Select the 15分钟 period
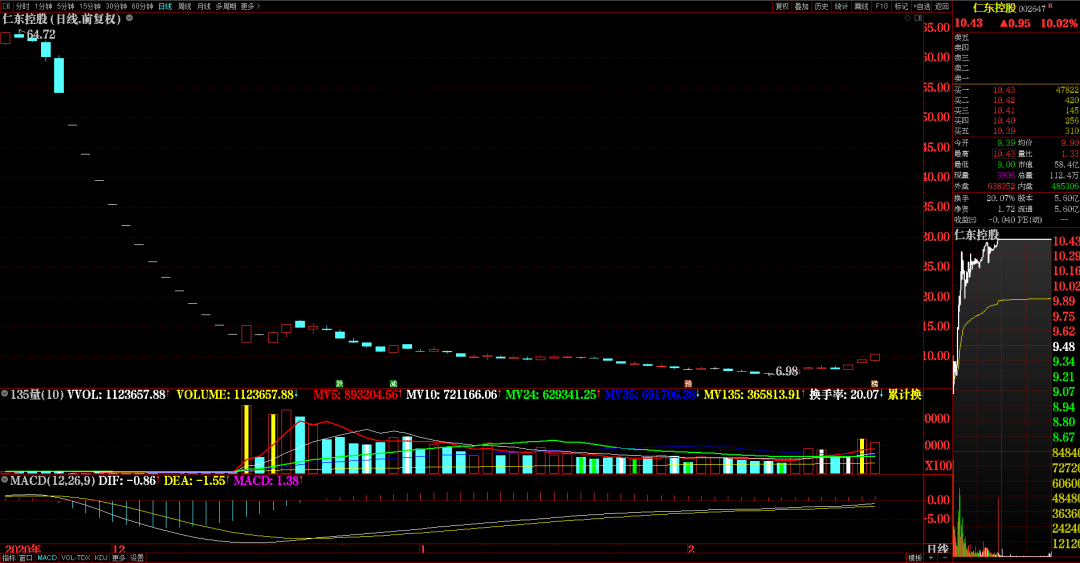 (90, 6)
